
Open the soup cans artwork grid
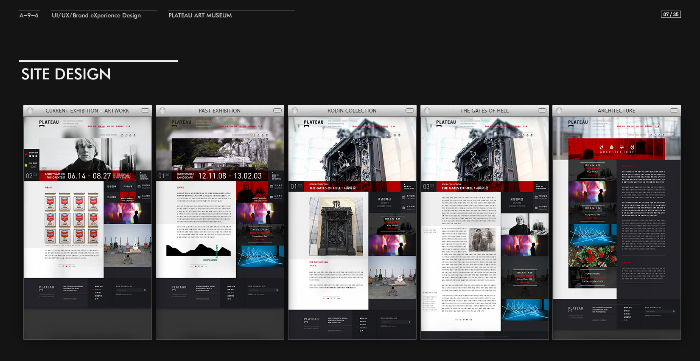coord(71,218)
